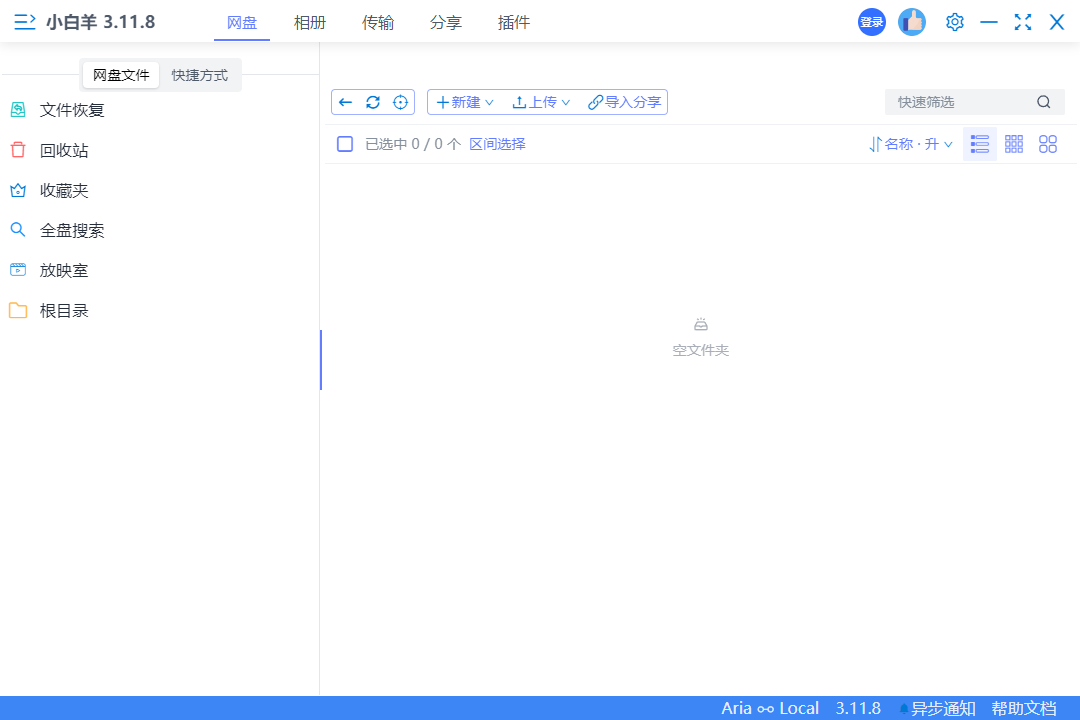Switch to the 网盘 tab

coord(242,23)
